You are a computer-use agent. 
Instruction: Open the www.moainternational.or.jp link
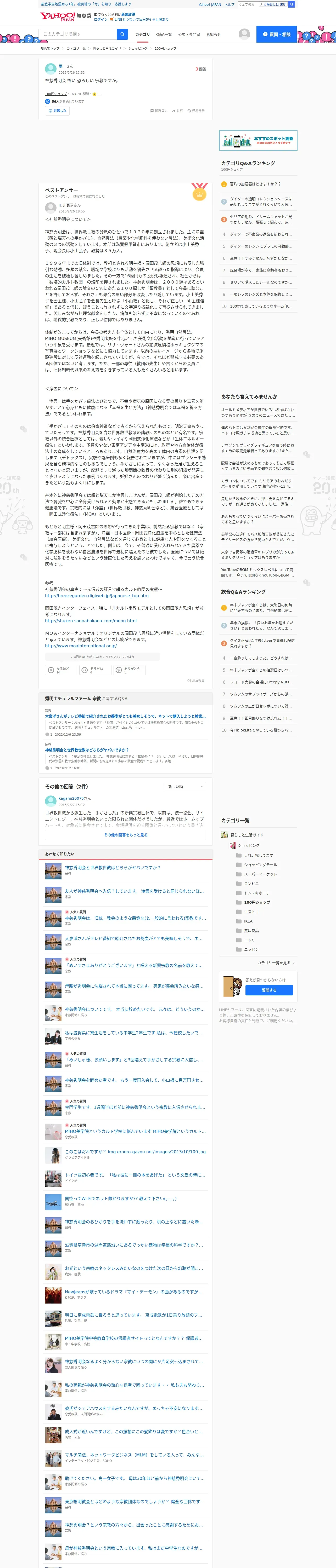(x=81, y=646)
